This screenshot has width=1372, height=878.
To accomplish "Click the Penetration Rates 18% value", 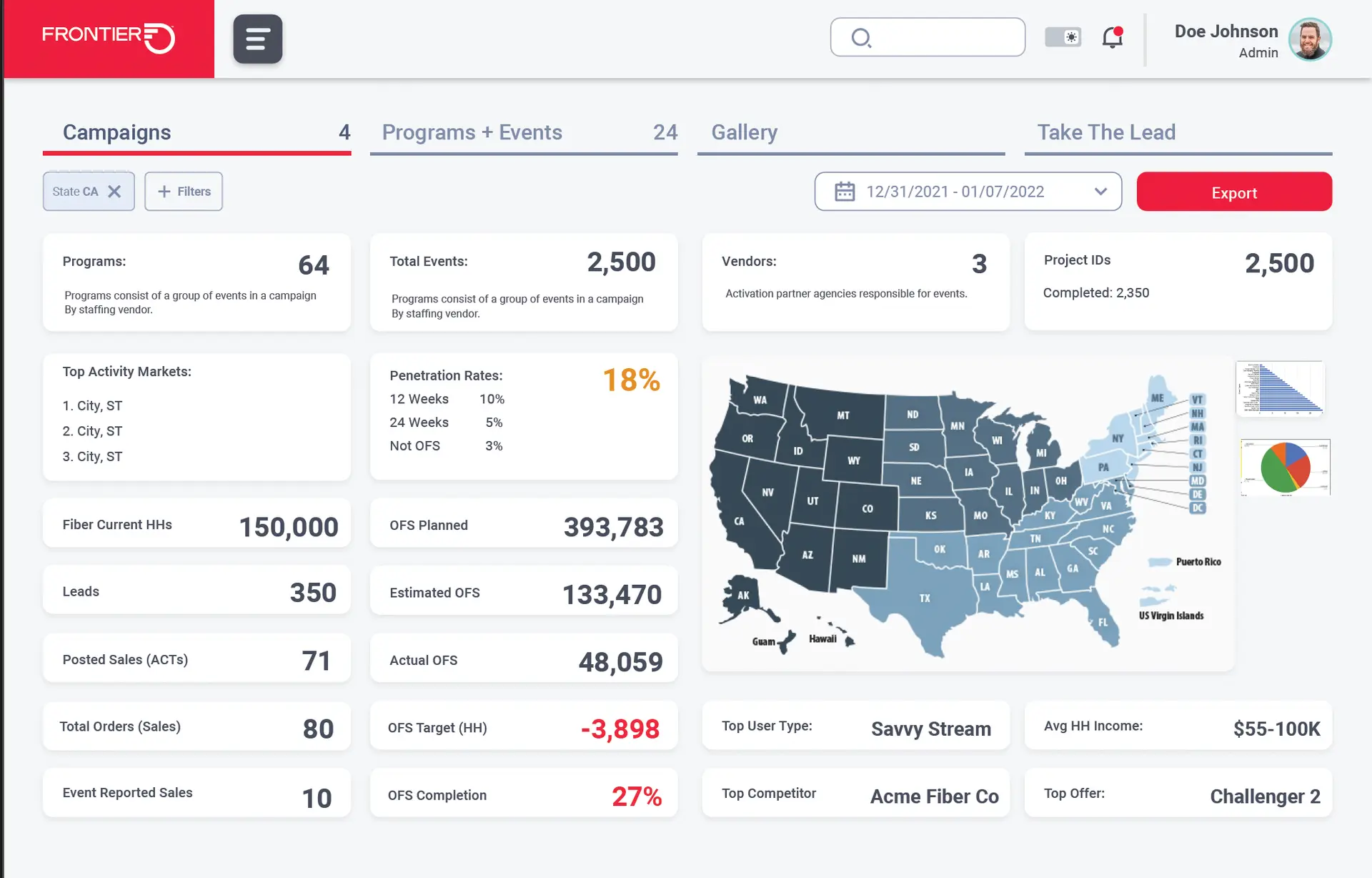I will click(x=632, y=380).
